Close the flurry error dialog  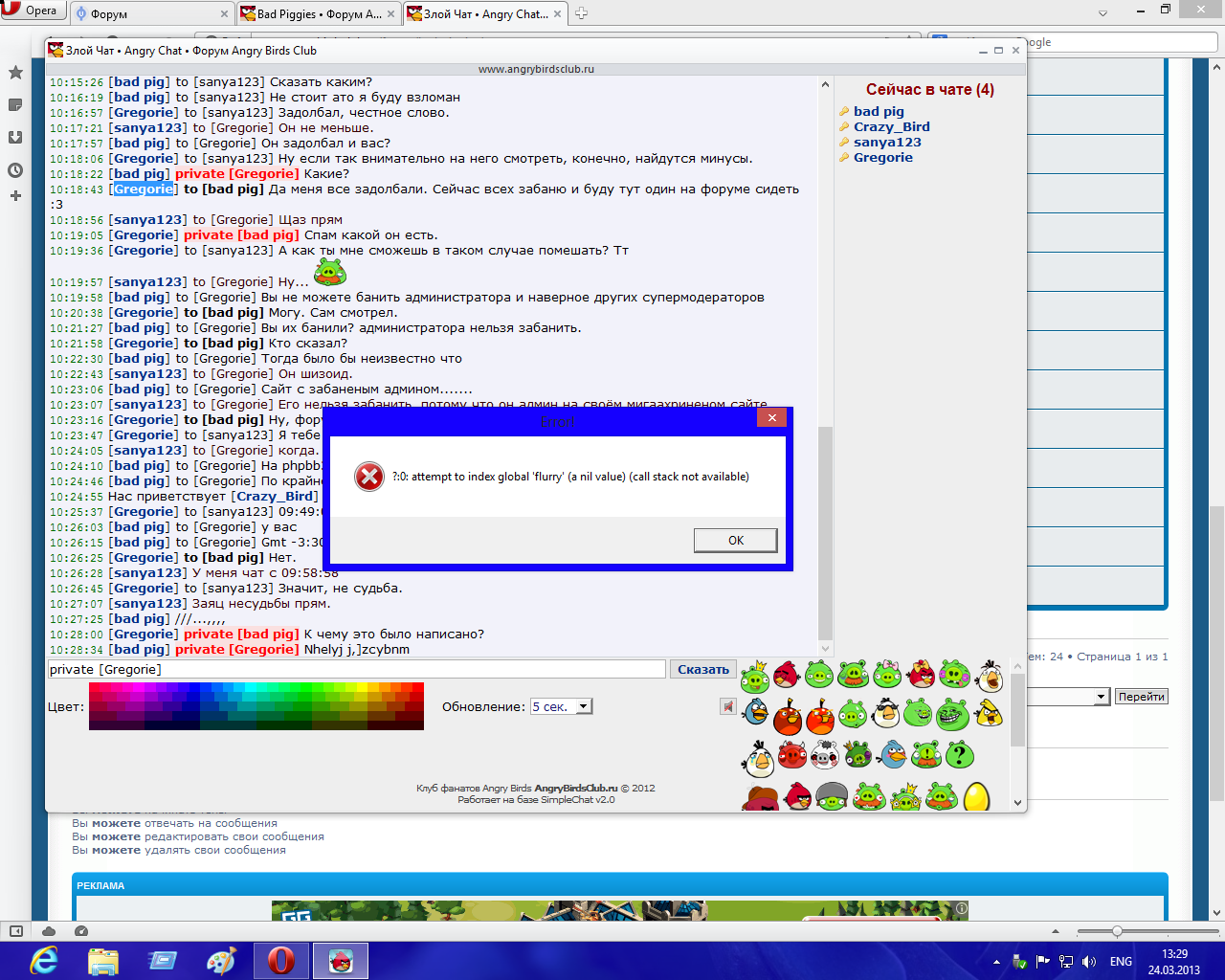pos(771,417)
